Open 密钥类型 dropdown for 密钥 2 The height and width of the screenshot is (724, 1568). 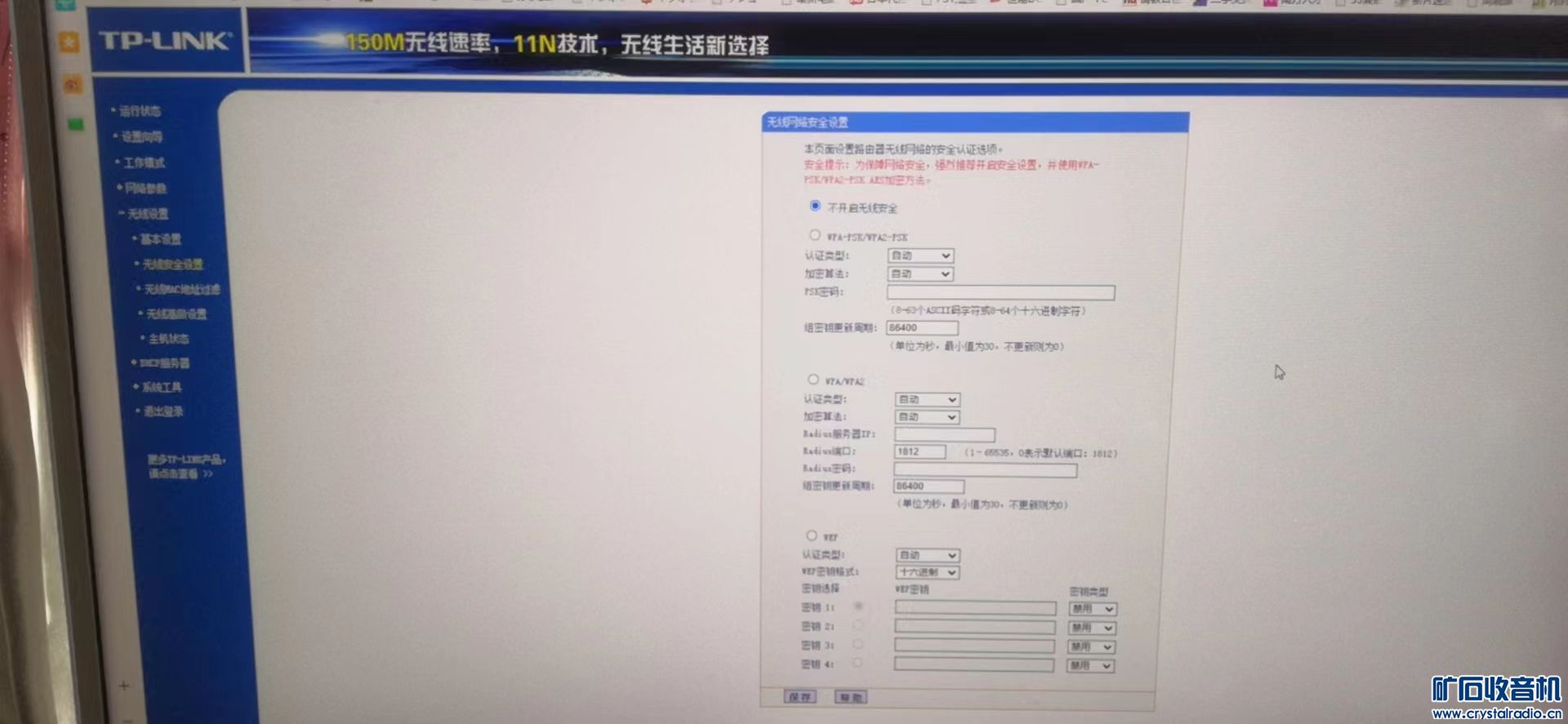tap(1092, 628)
